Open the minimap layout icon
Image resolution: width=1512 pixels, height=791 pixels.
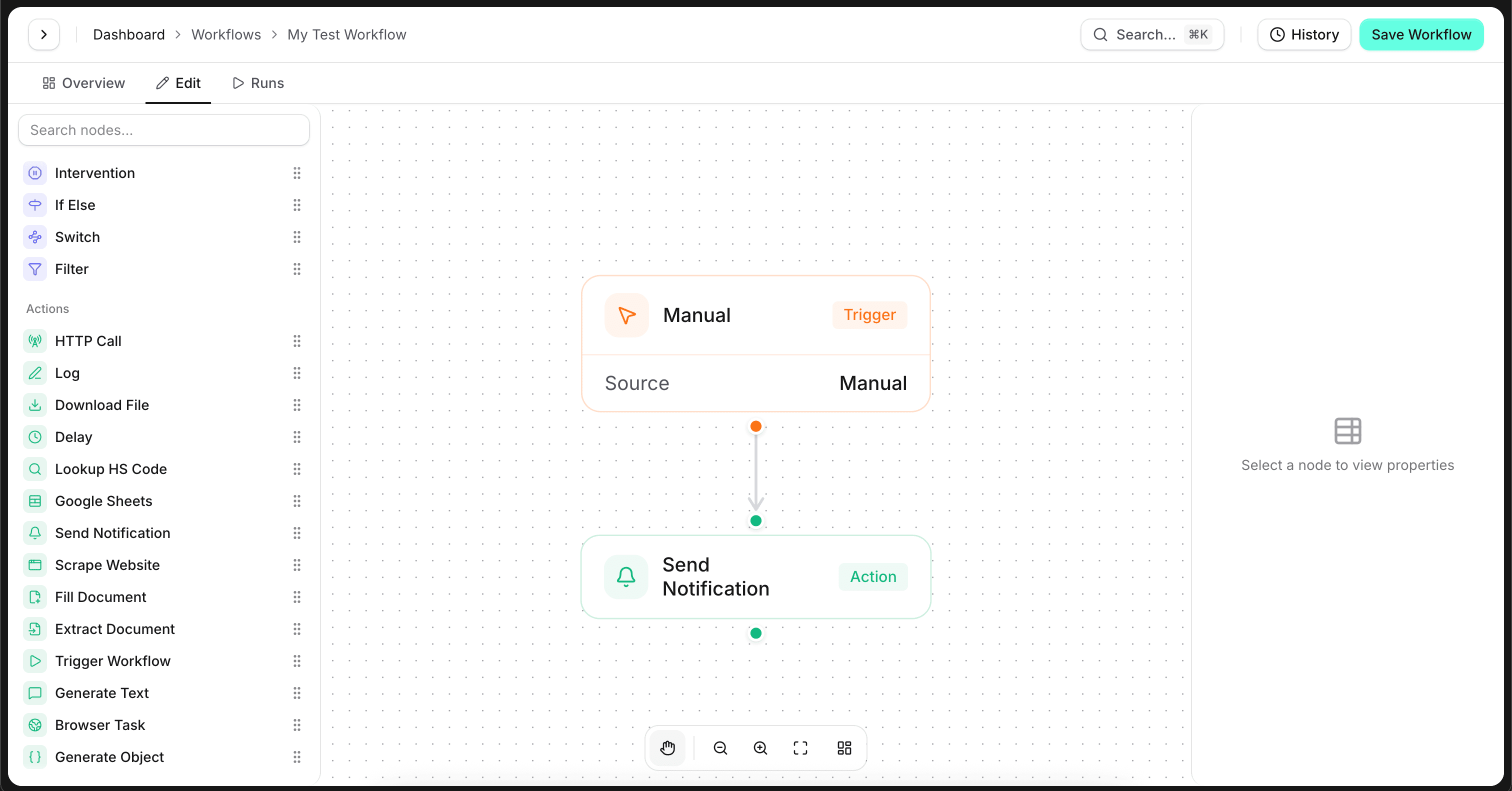[x=843, y=748]
